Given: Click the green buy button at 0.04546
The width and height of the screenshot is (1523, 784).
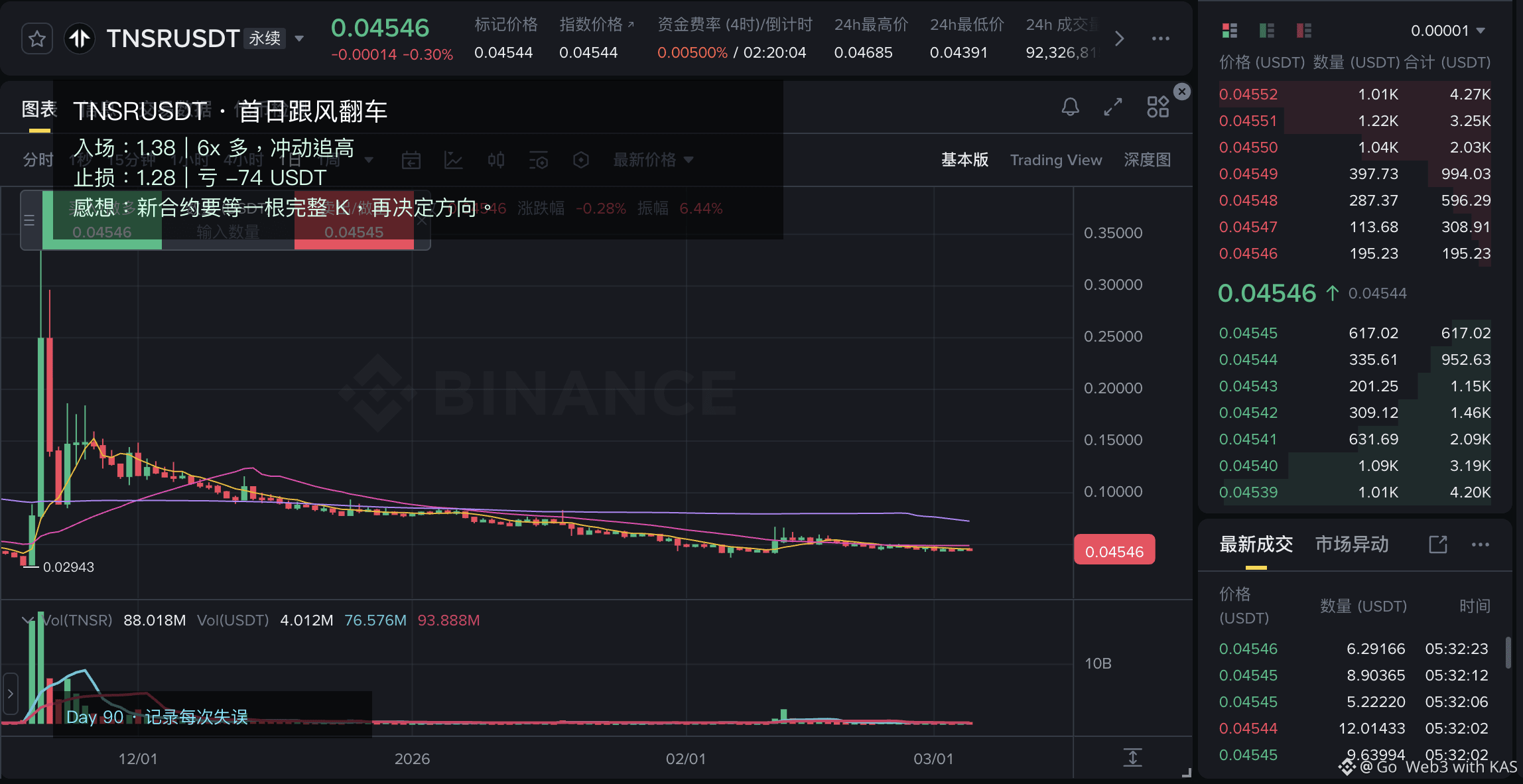Looking at the screenshot, I should point(102,220).
